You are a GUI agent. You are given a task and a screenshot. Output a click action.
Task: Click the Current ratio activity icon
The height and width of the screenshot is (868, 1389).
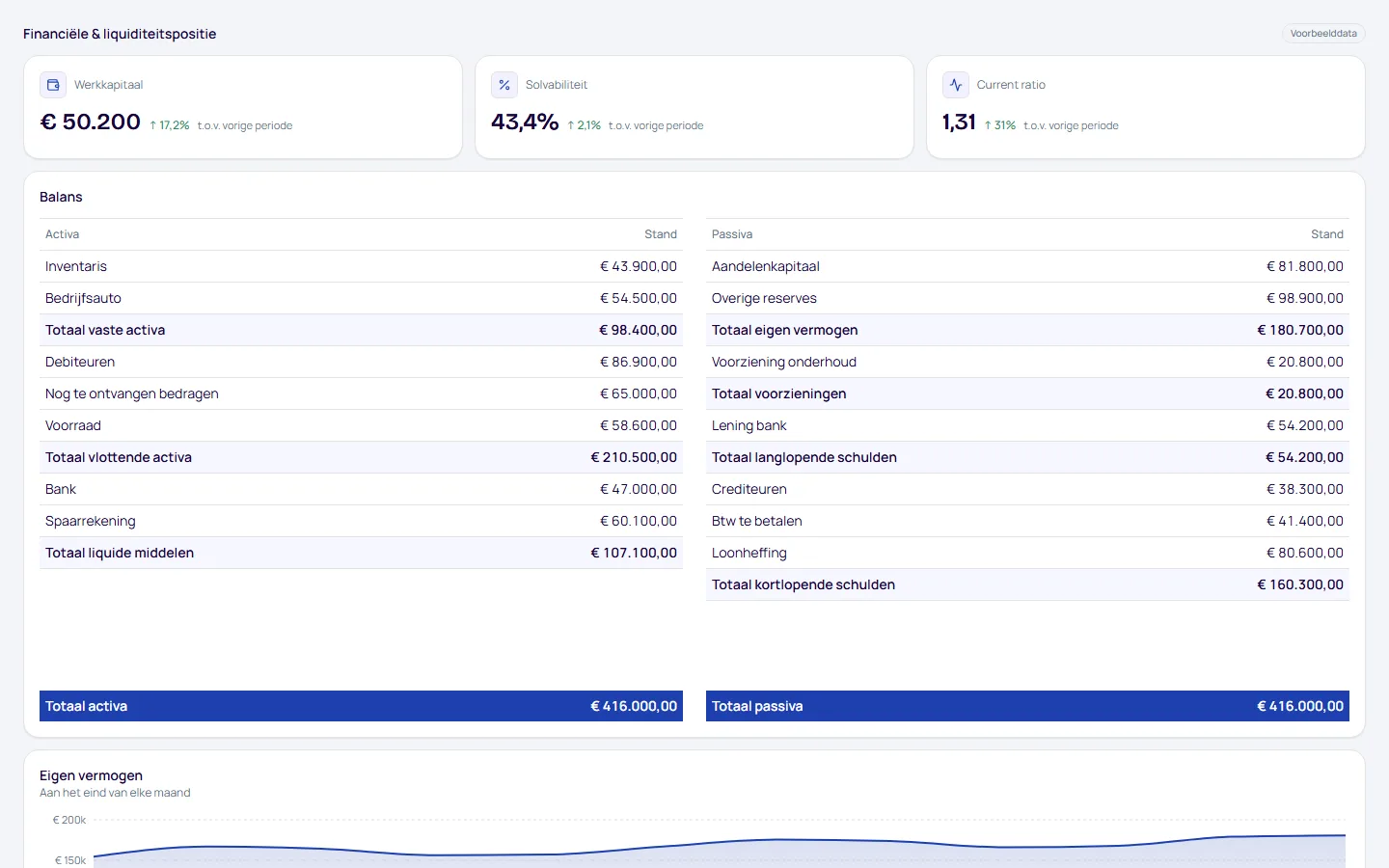pyautogui.click(x=956, y=85)
